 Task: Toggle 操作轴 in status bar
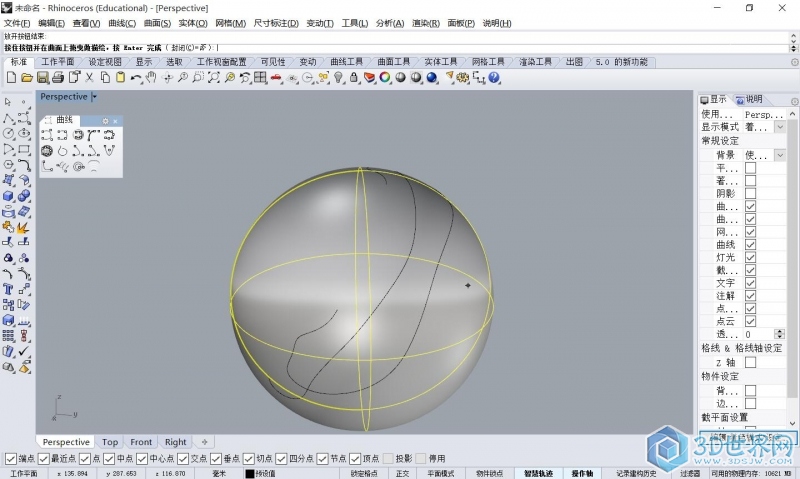pyautogui.click(x=582, y=473)
